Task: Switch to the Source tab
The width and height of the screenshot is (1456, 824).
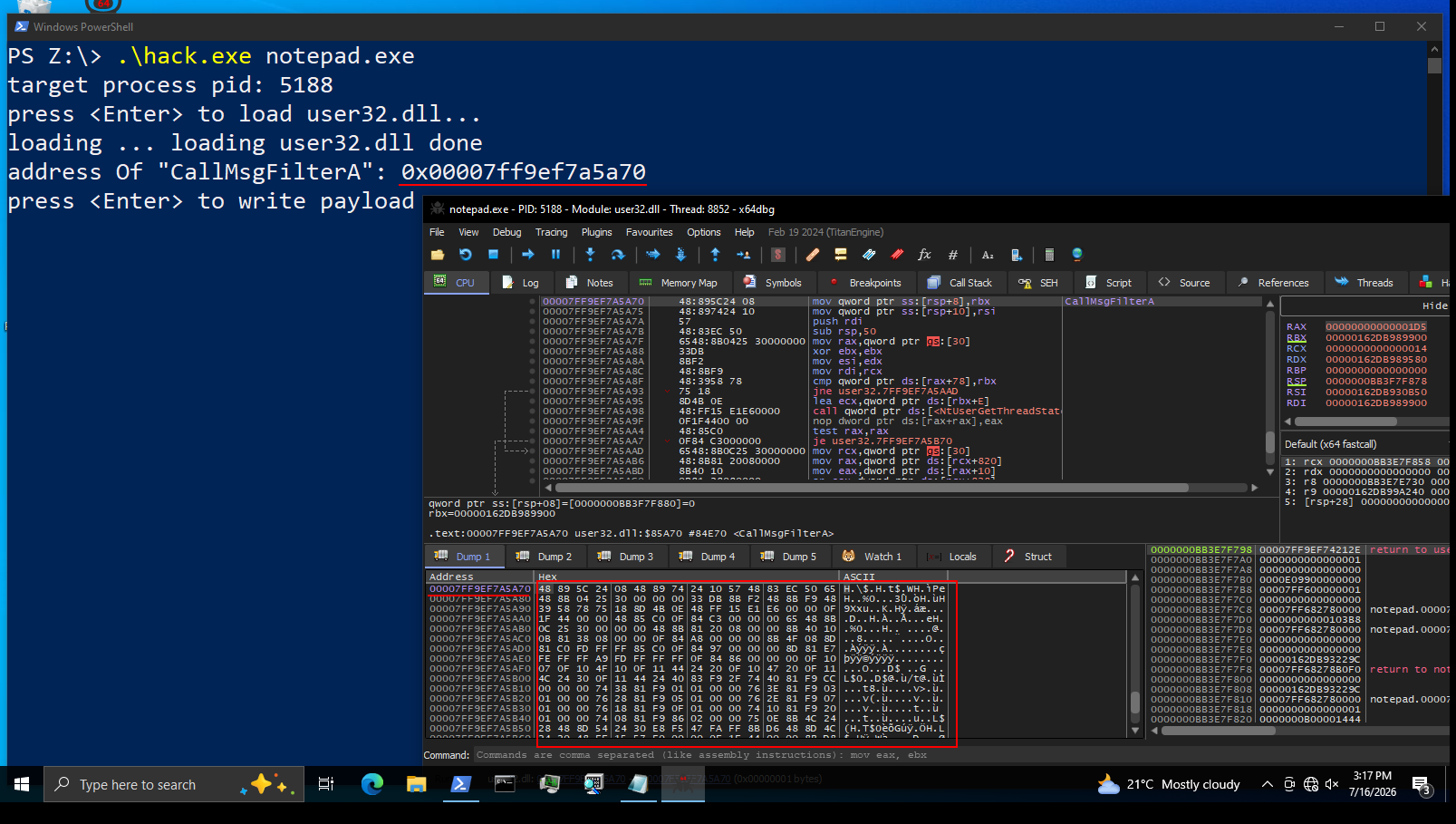Action: coord(1185,283)
